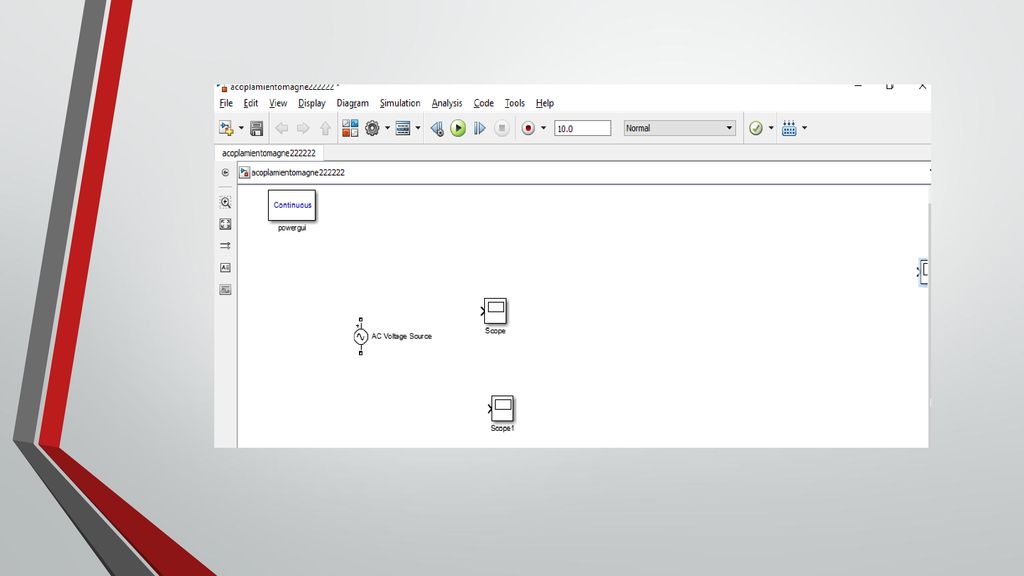Click the Up to Parent arrow
This screenshot has width=1024, height=576.
325,129
